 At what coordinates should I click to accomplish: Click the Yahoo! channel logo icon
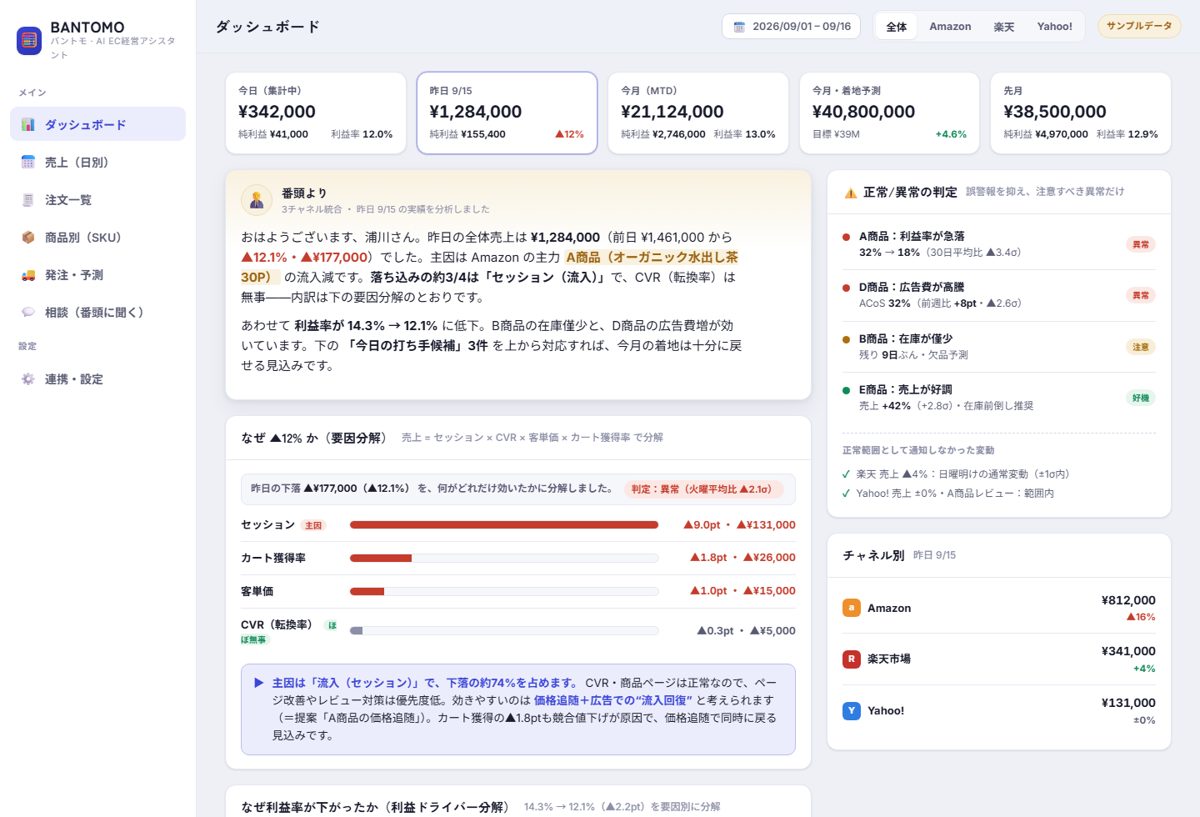[x=852, y=711]
